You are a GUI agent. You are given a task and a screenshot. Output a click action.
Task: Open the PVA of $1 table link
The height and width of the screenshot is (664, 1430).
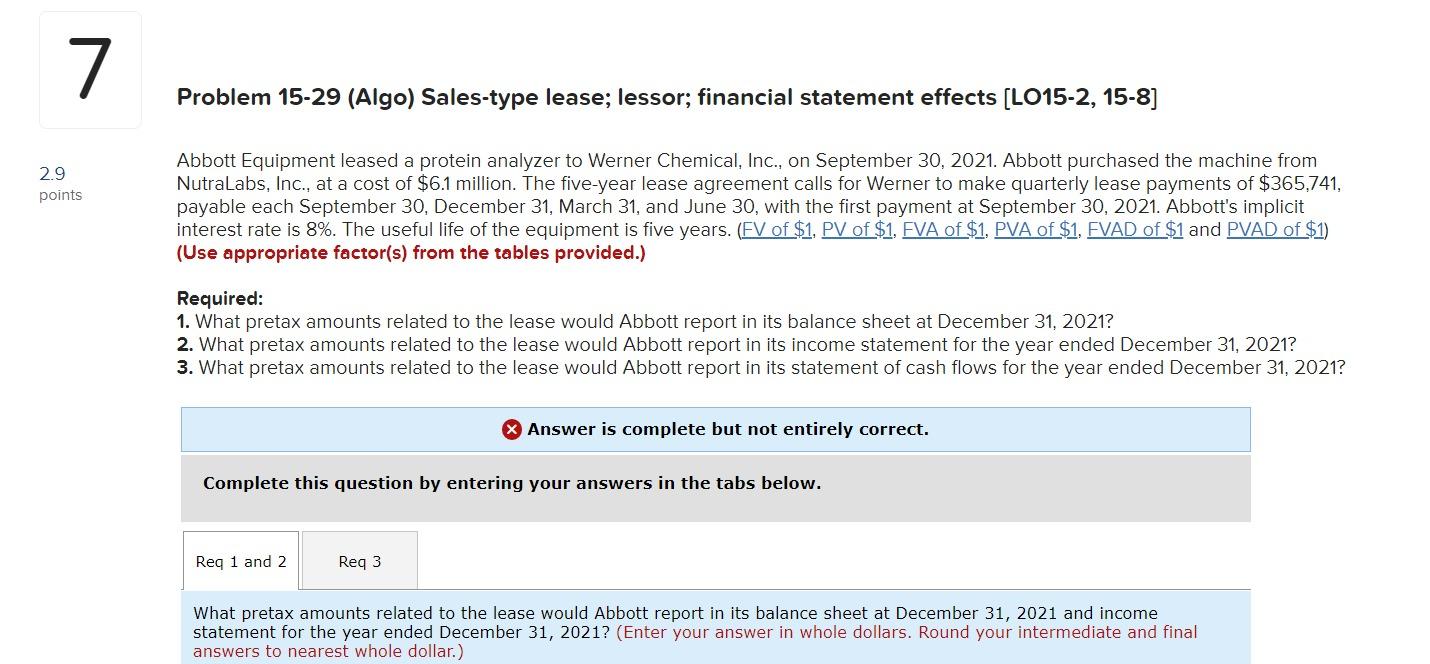click(x=1035, y=229)
